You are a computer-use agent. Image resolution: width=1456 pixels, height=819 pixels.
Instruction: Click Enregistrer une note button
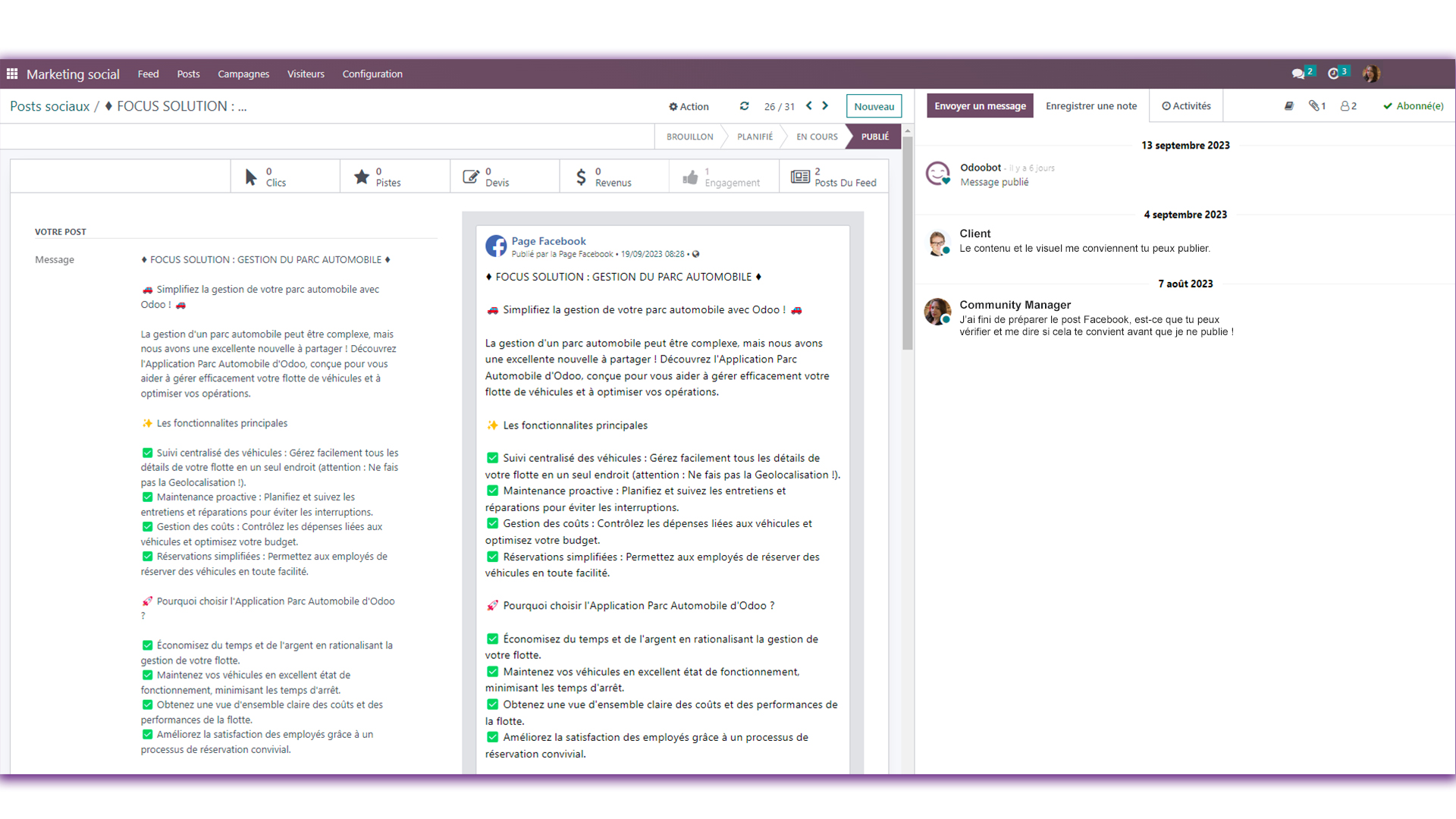coord(1091,106)
